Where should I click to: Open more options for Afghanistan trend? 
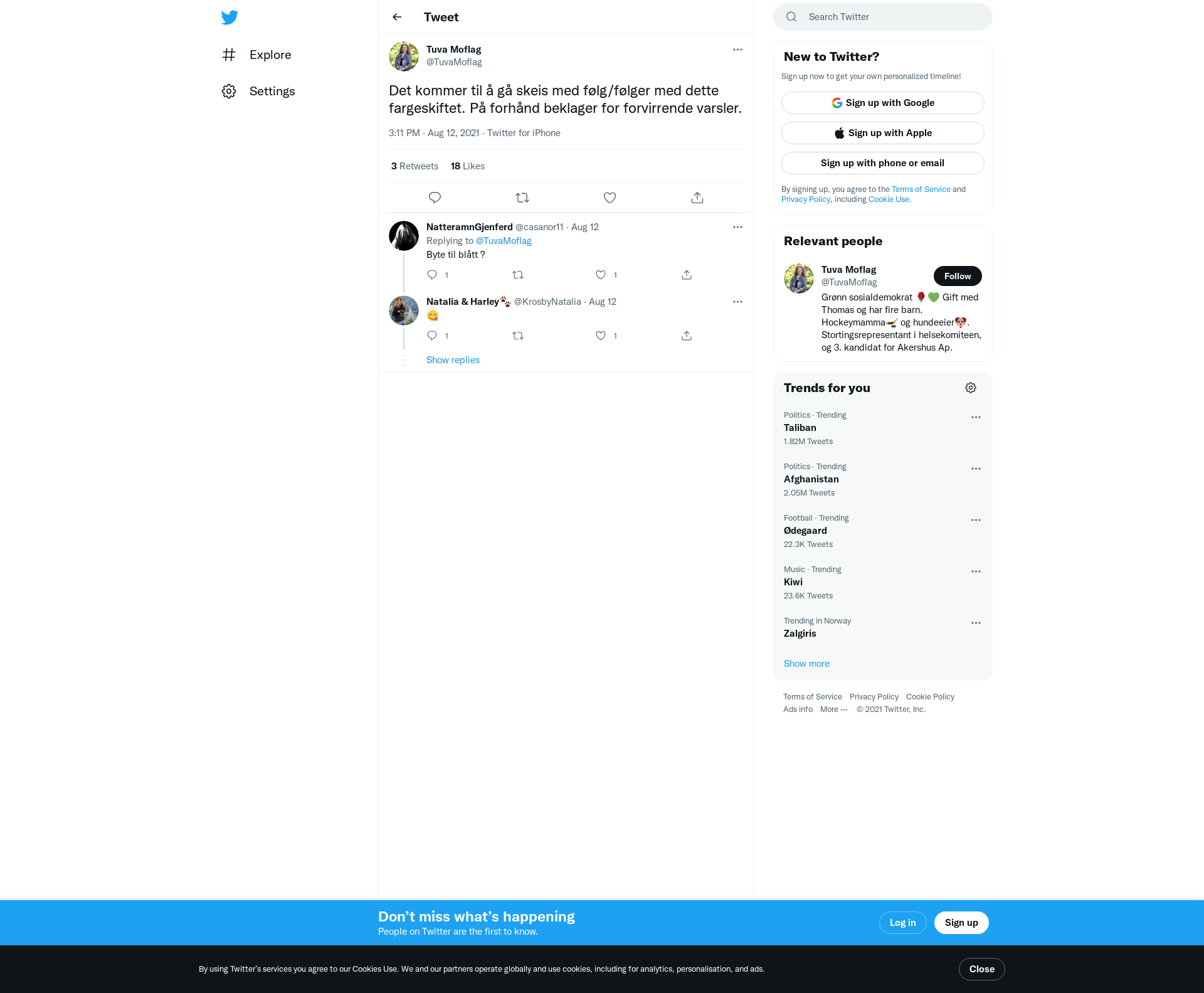[976, 469]
